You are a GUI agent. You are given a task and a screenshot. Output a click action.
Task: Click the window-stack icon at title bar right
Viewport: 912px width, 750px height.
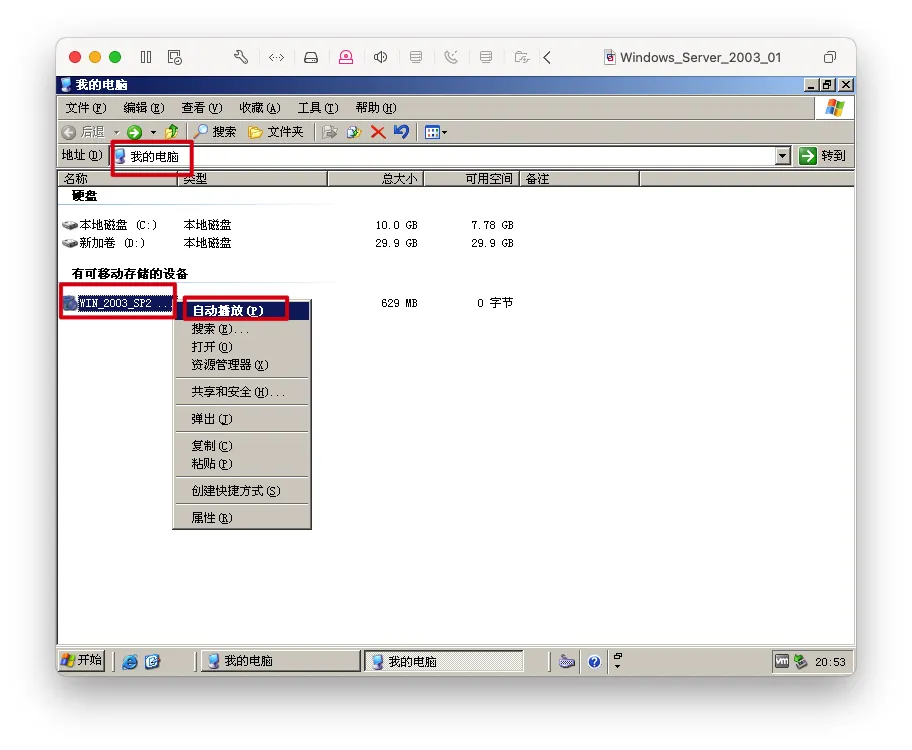click(x=830, y=57)
